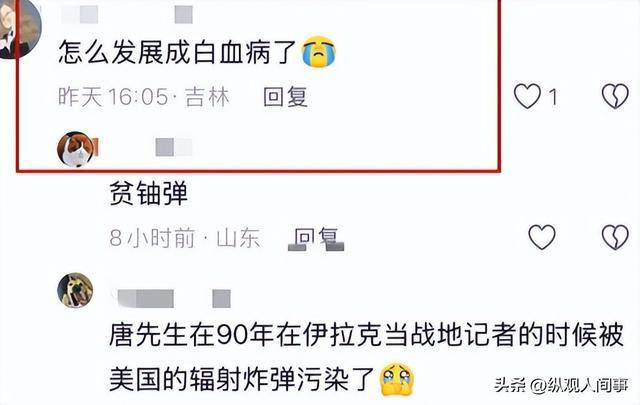Click the 昨天16:05 timestamp
Screen dimensions: 640x405
tap(113, 97)
